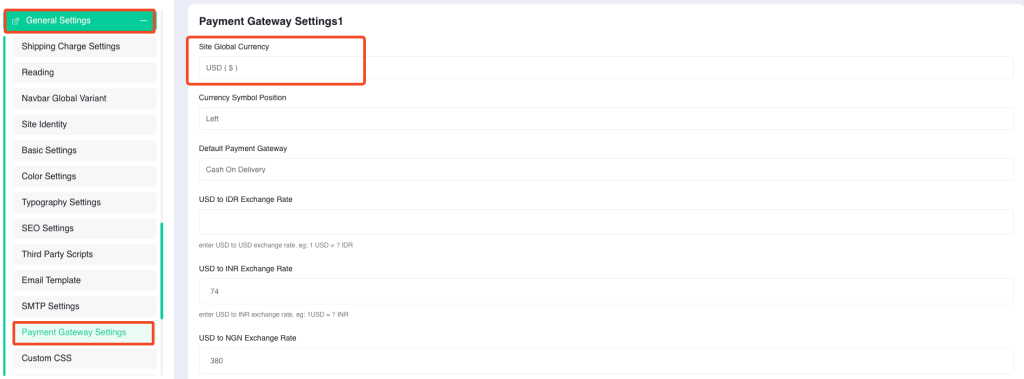Screen dimensions: 1024x379
Task: Click the USD to IDR Exchange Rate field
Action: [x=606, y=222]
